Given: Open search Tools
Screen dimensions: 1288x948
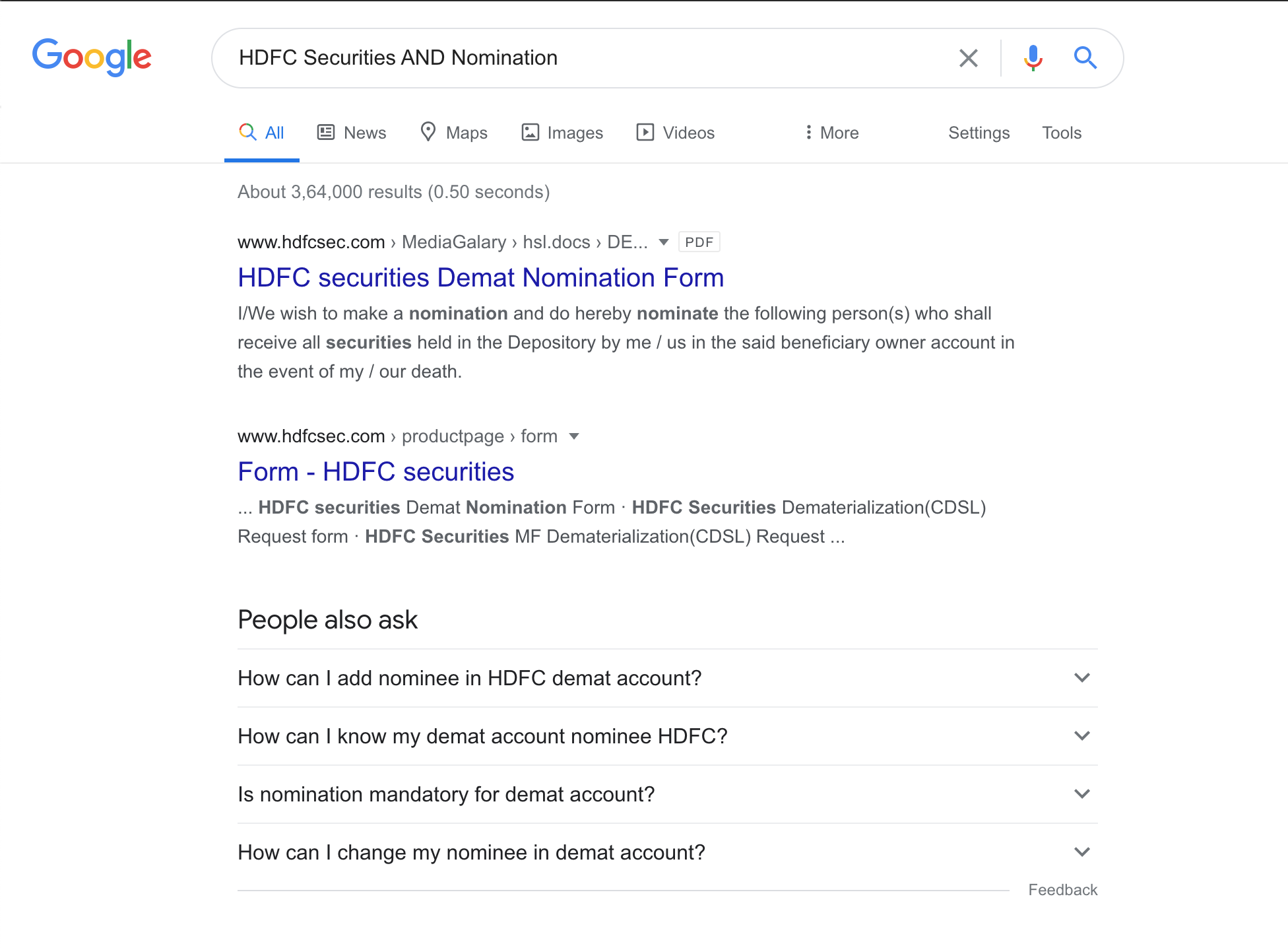Looking at the screenshot, I should [x=1062, y=133].
